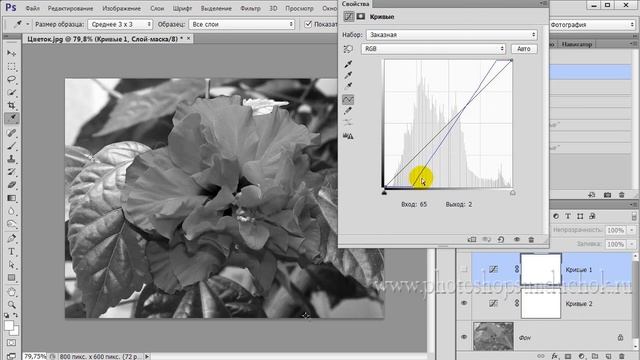The height and width of the screenshot is (360, 640).
Task: Show the Кривые 1 layer visibility
Action: [464, 269]
